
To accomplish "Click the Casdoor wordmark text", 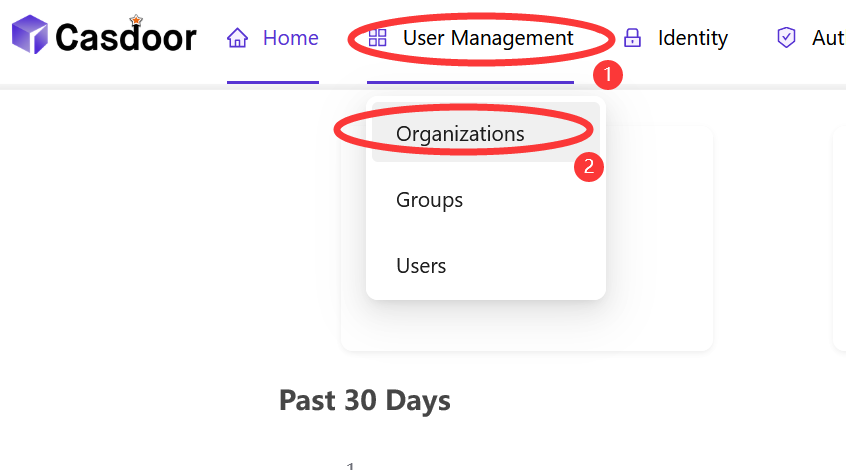I will [x=126, y=38].
